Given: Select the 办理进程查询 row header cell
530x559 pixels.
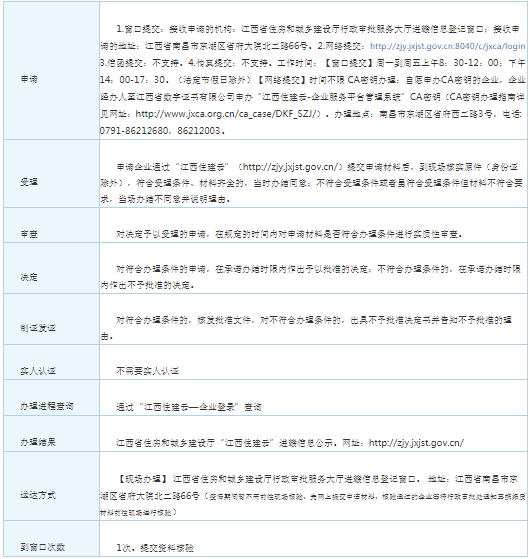Looking at the screenshot, I should 51,398.
